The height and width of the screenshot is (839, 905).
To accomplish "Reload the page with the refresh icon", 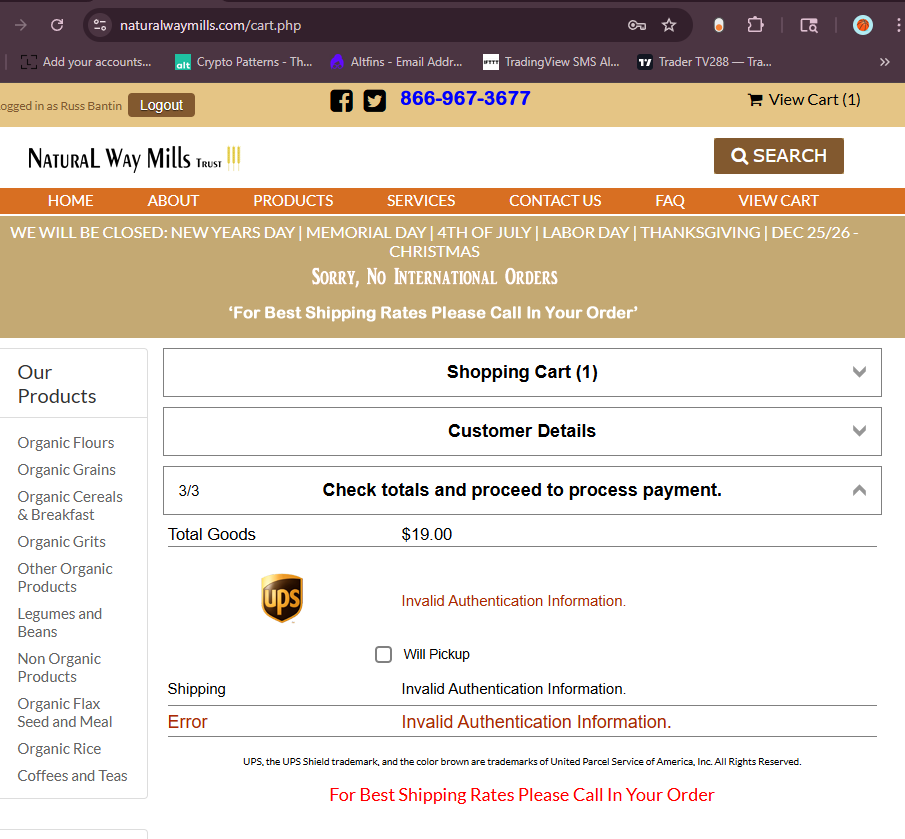I will point(57,25).
